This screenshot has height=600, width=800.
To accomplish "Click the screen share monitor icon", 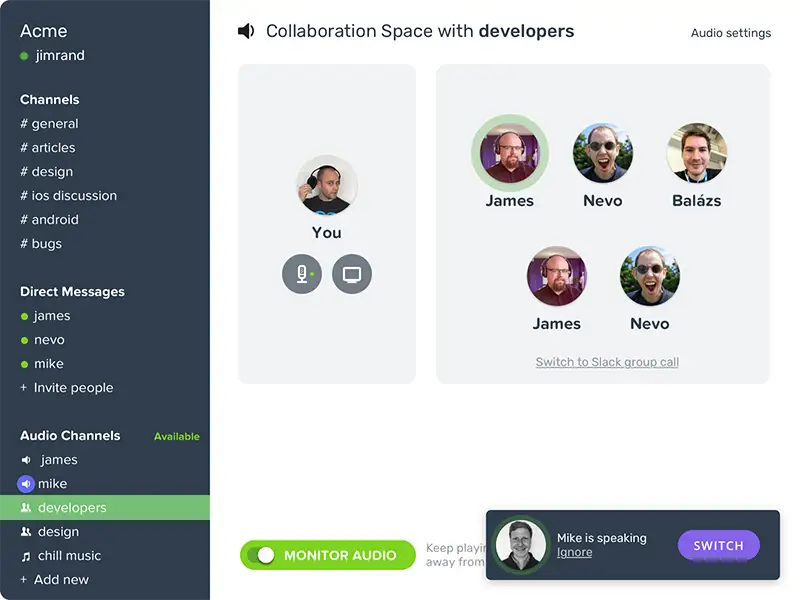I will 352,274.
